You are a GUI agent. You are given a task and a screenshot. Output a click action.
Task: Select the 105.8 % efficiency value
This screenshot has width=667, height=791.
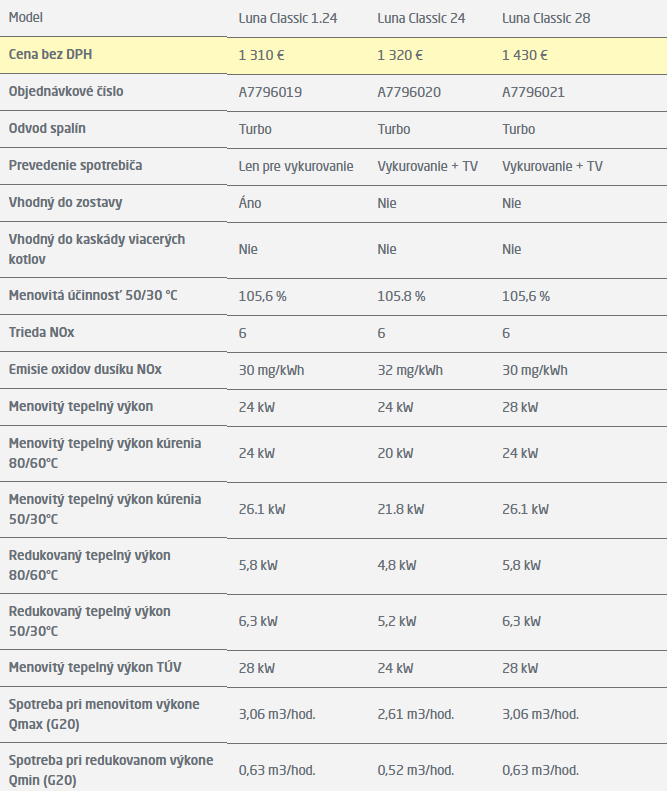pos(401,296)
